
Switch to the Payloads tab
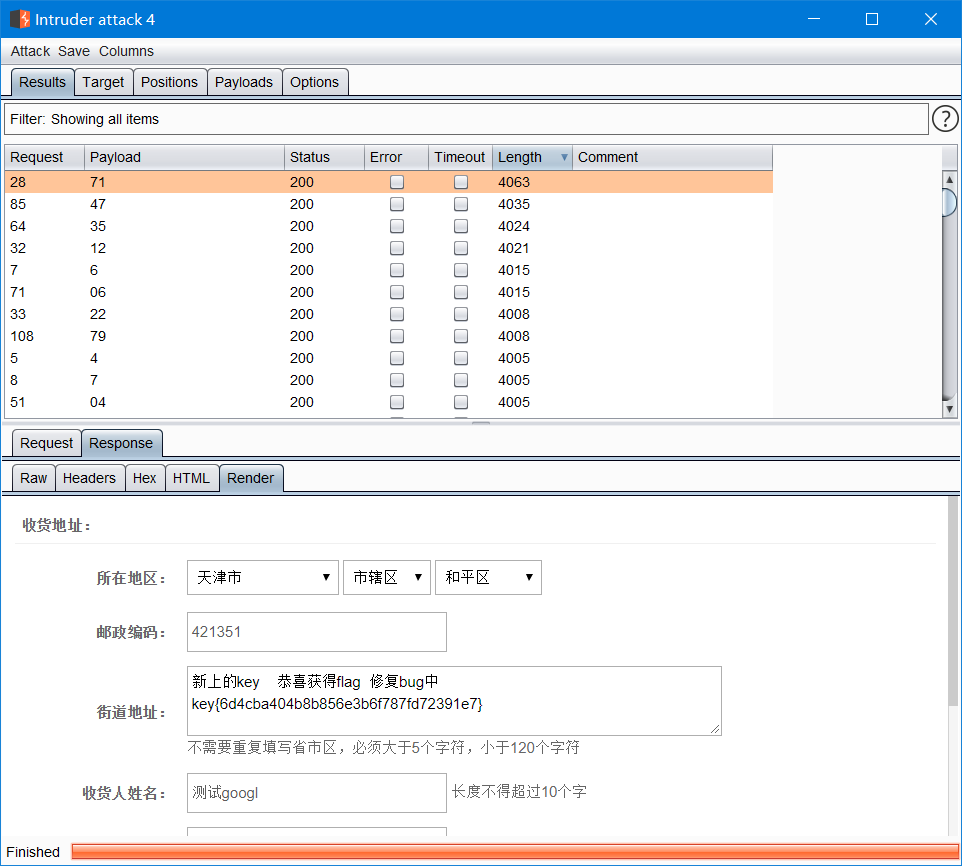244,82
